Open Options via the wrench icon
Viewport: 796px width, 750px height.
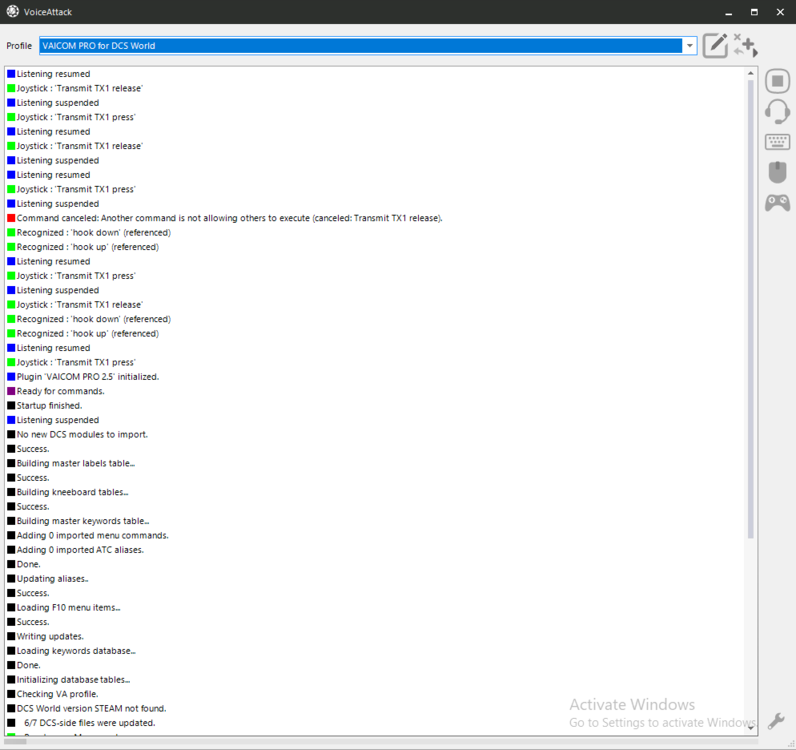pyautogui.click(x=776, y=721)
